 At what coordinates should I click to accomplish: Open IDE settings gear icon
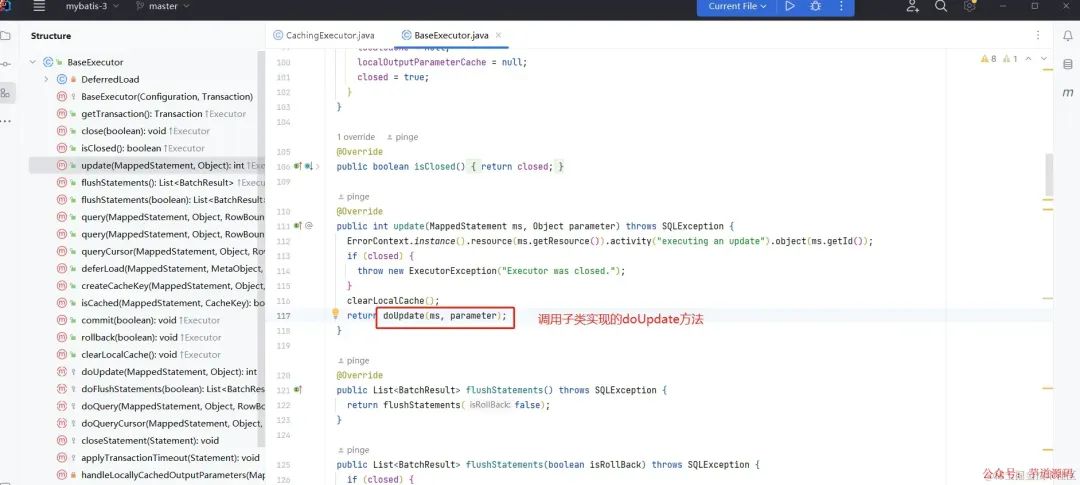click(x=970, y=6)
